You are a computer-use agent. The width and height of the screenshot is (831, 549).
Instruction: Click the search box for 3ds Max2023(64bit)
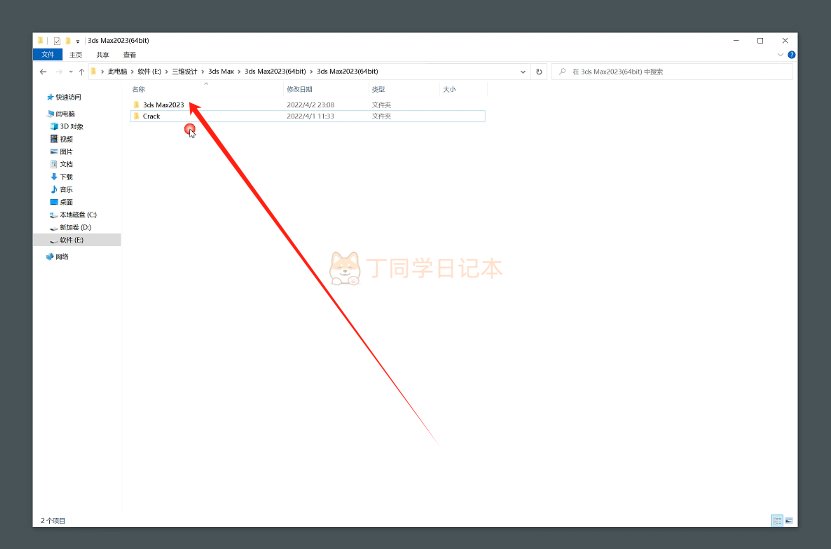[672, 72]
